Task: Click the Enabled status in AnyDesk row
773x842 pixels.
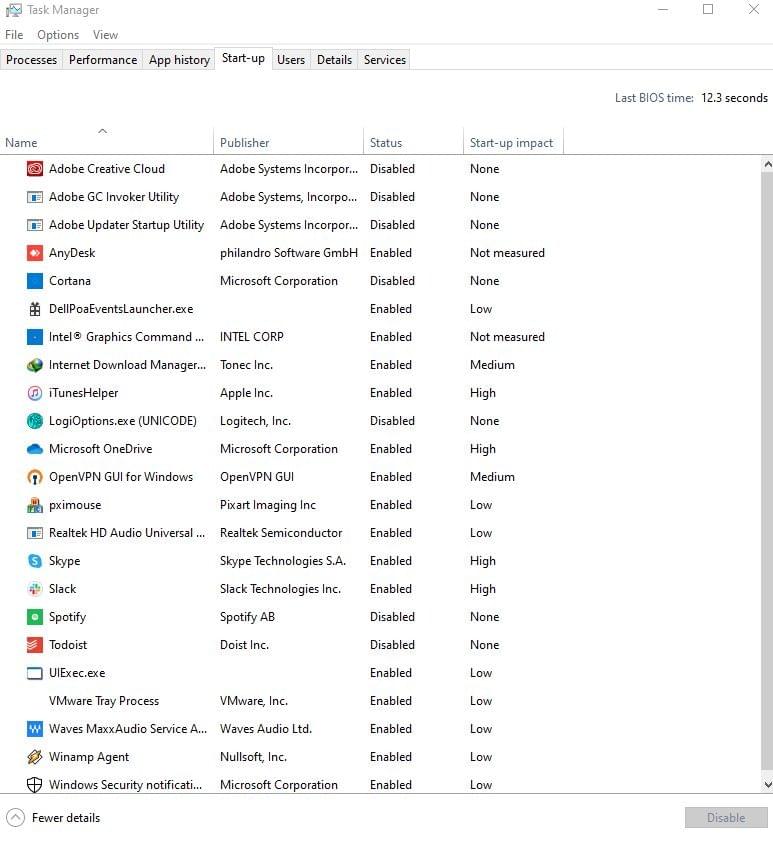Action: [x=391, y=253]
